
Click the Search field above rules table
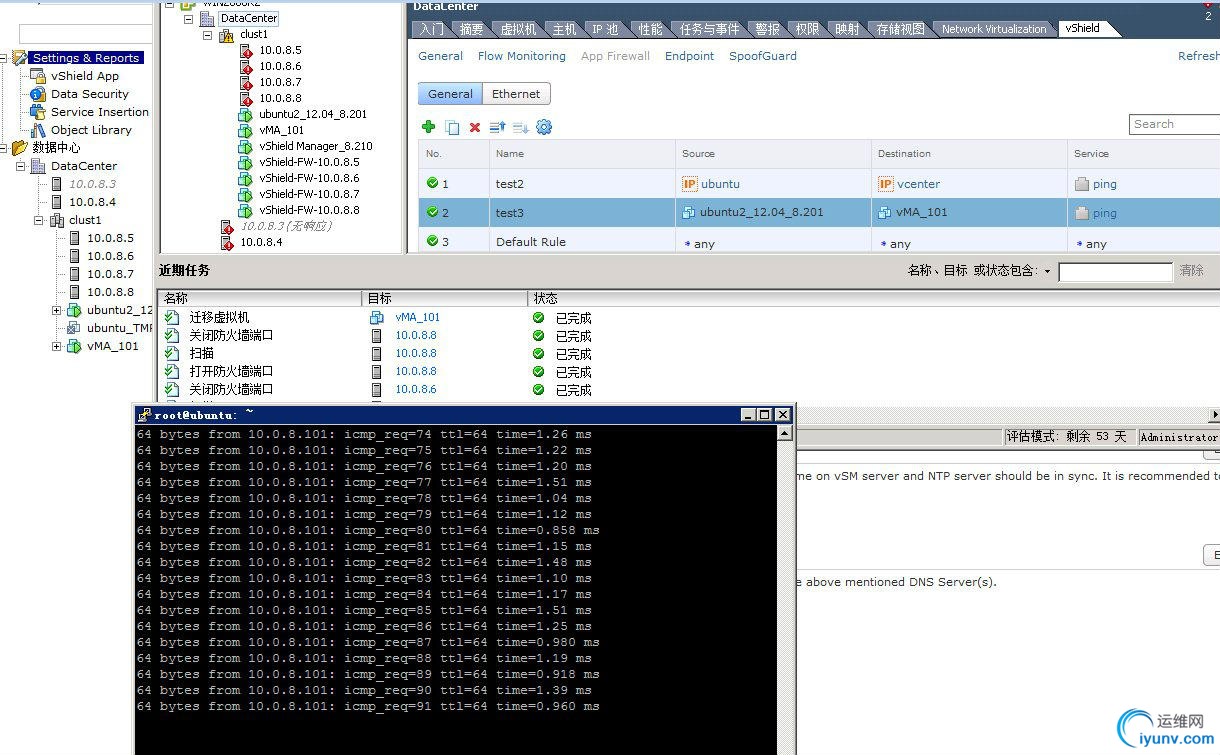point(1175,124)
